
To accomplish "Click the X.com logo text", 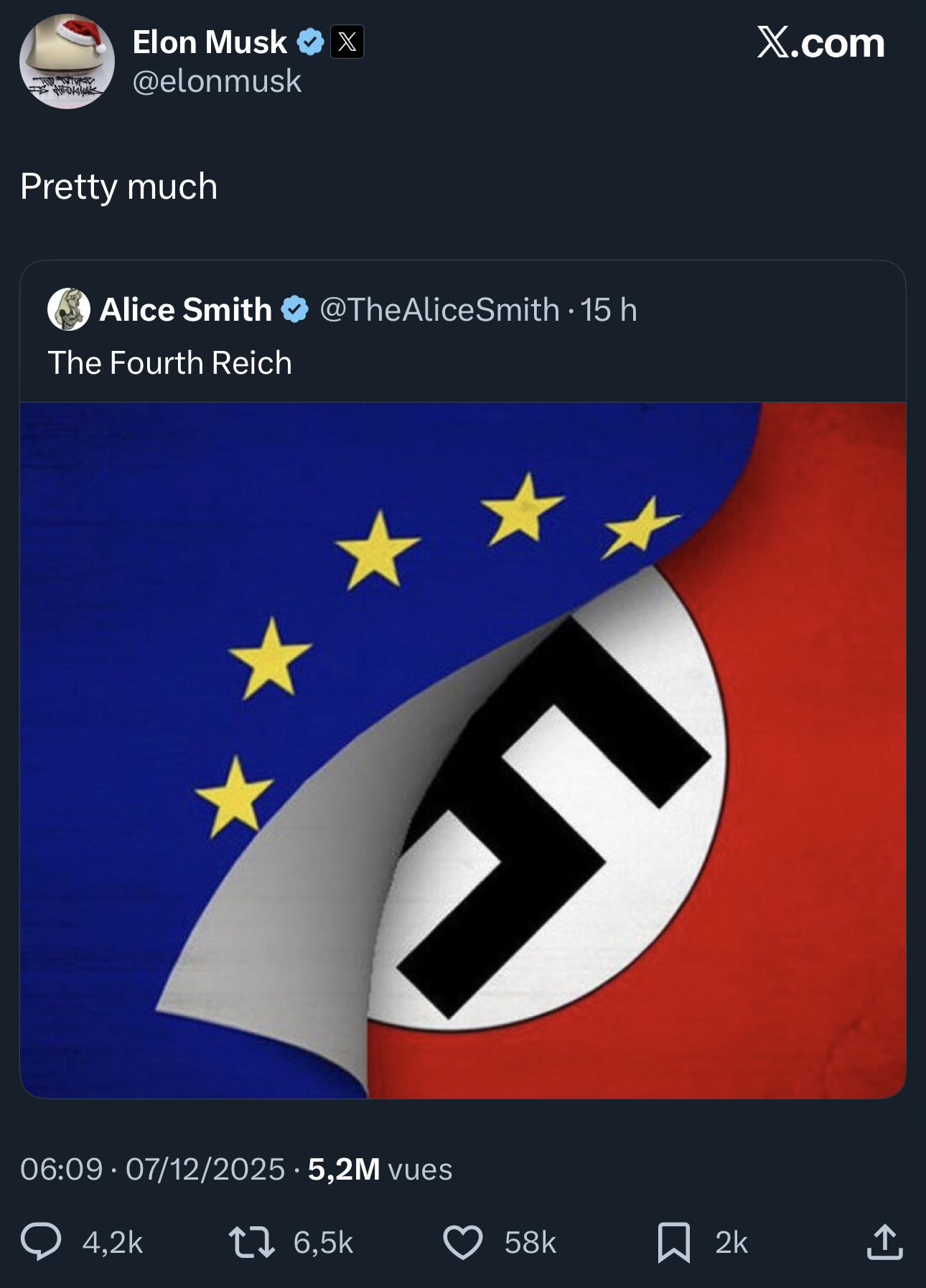I will [820, 43].
